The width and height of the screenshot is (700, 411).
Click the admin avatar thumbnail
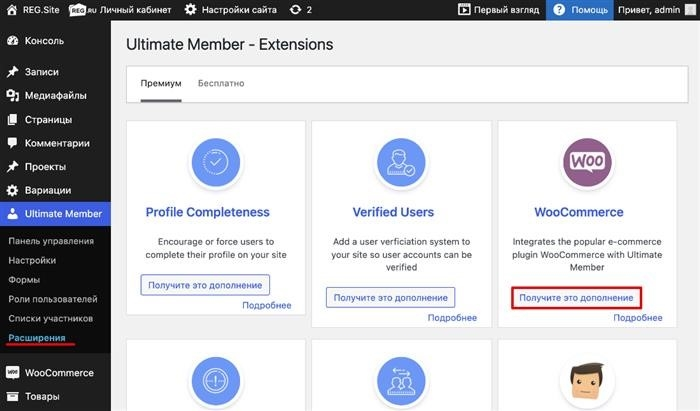(690, 9)
